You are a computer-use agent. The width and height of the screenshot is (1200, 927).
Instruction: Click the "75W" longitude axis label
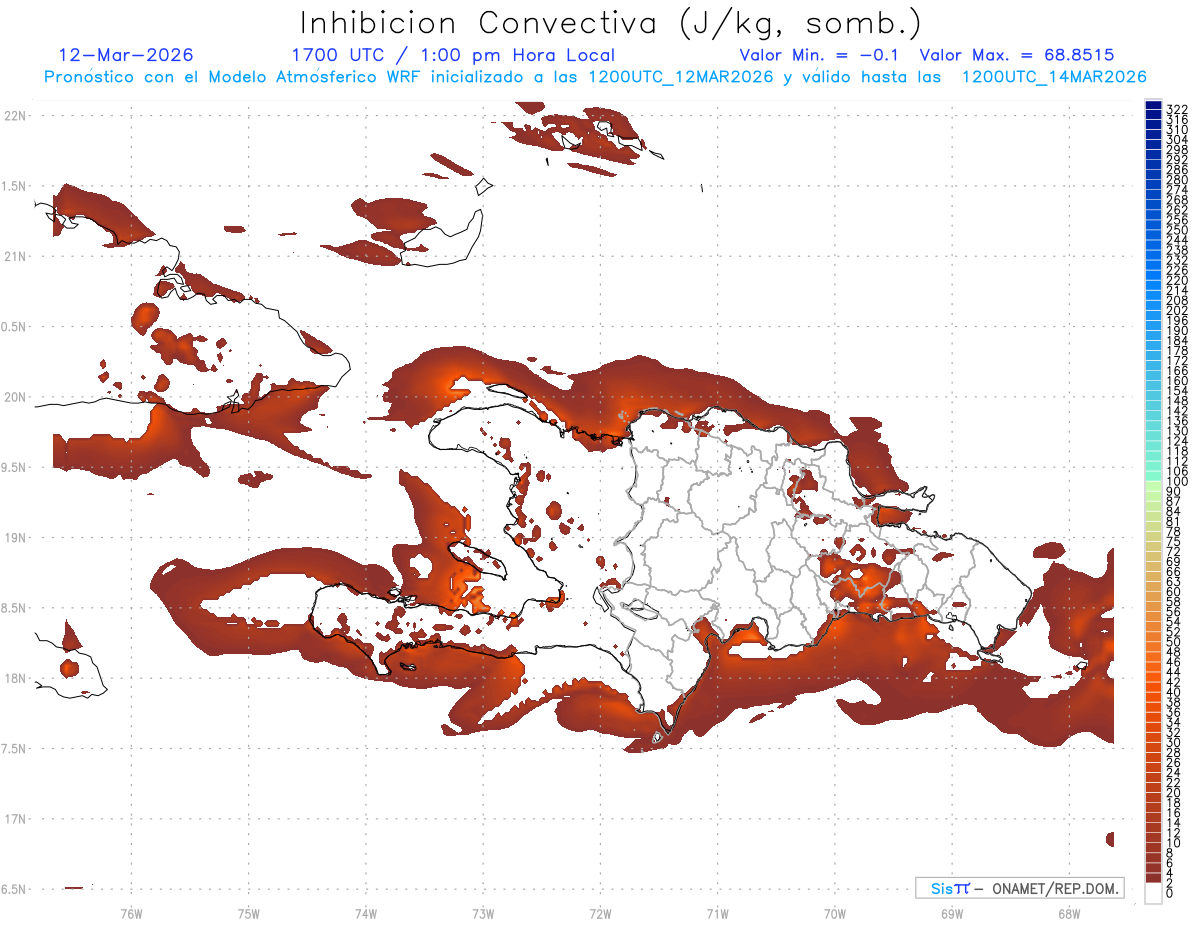tap(248, 912)
